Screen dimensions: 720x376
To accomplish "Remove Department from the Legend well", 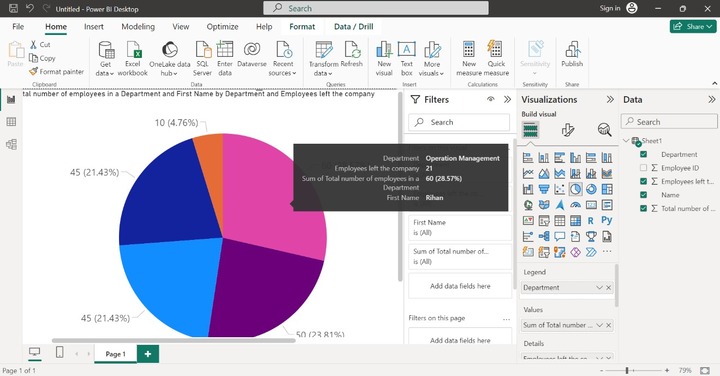I will tap(608, 287).
